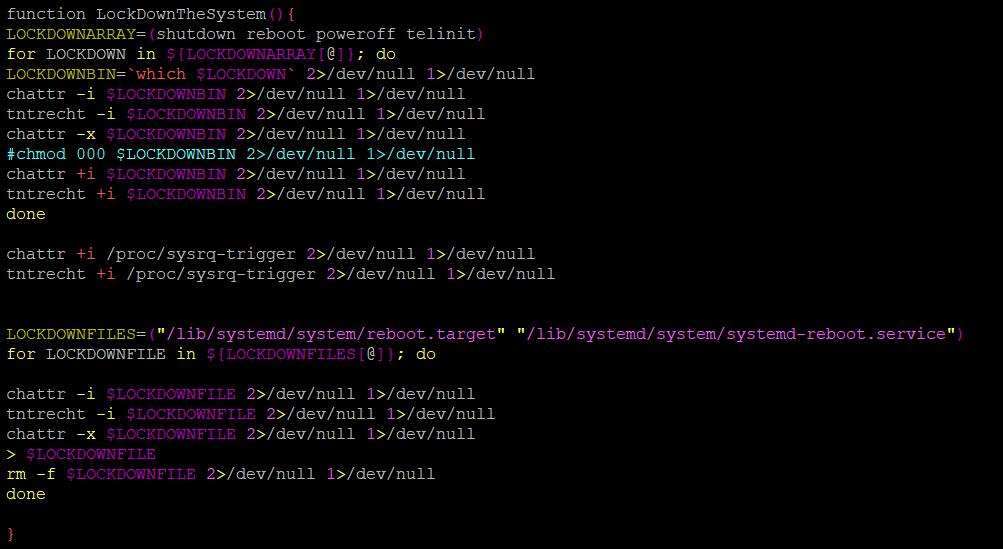The image size is (1003, 549).
Task: Click the LOCKDOWNBIN= assignment variable name
Action: click(61, 74)
